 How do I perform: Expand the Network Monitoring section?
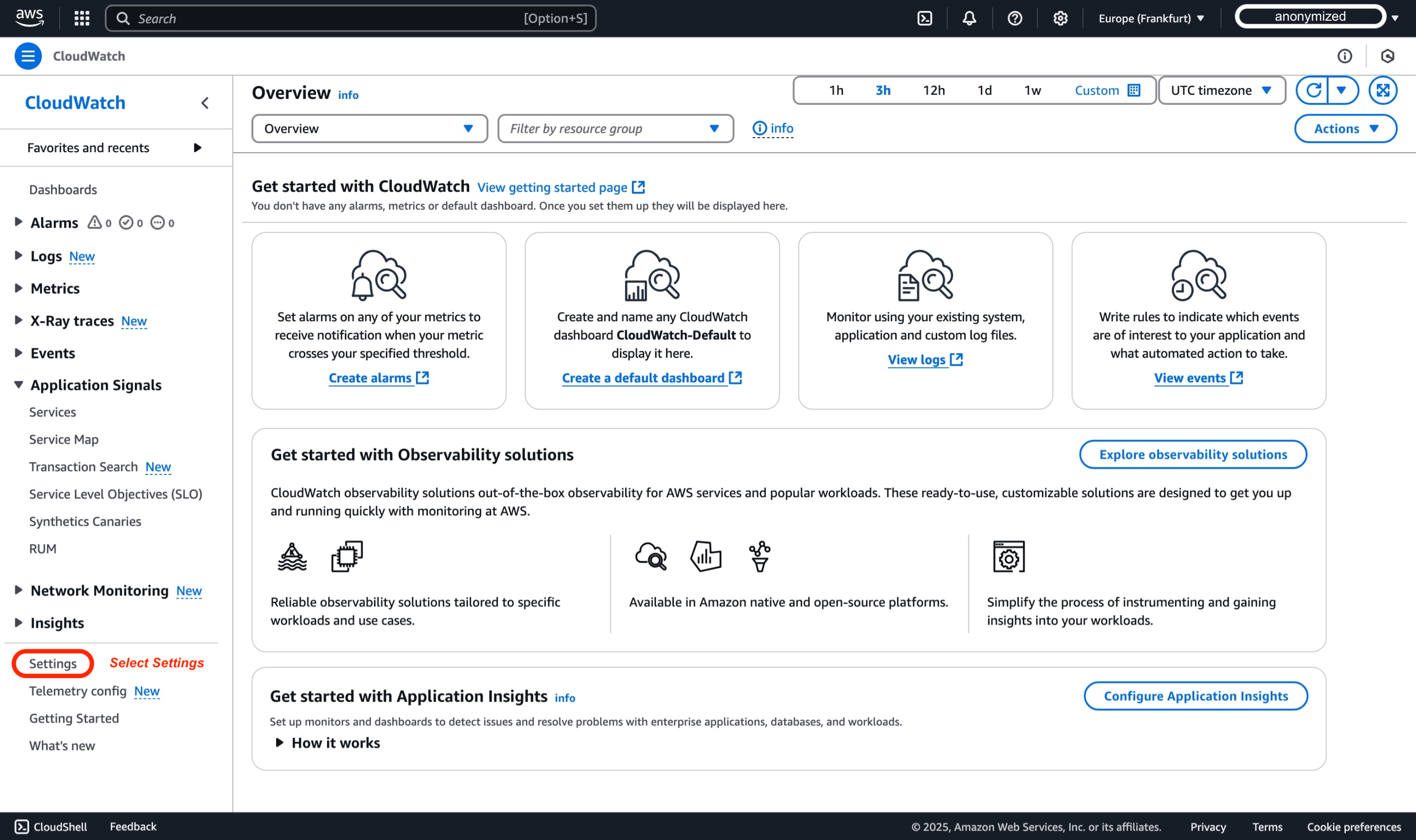coord(18,590)
